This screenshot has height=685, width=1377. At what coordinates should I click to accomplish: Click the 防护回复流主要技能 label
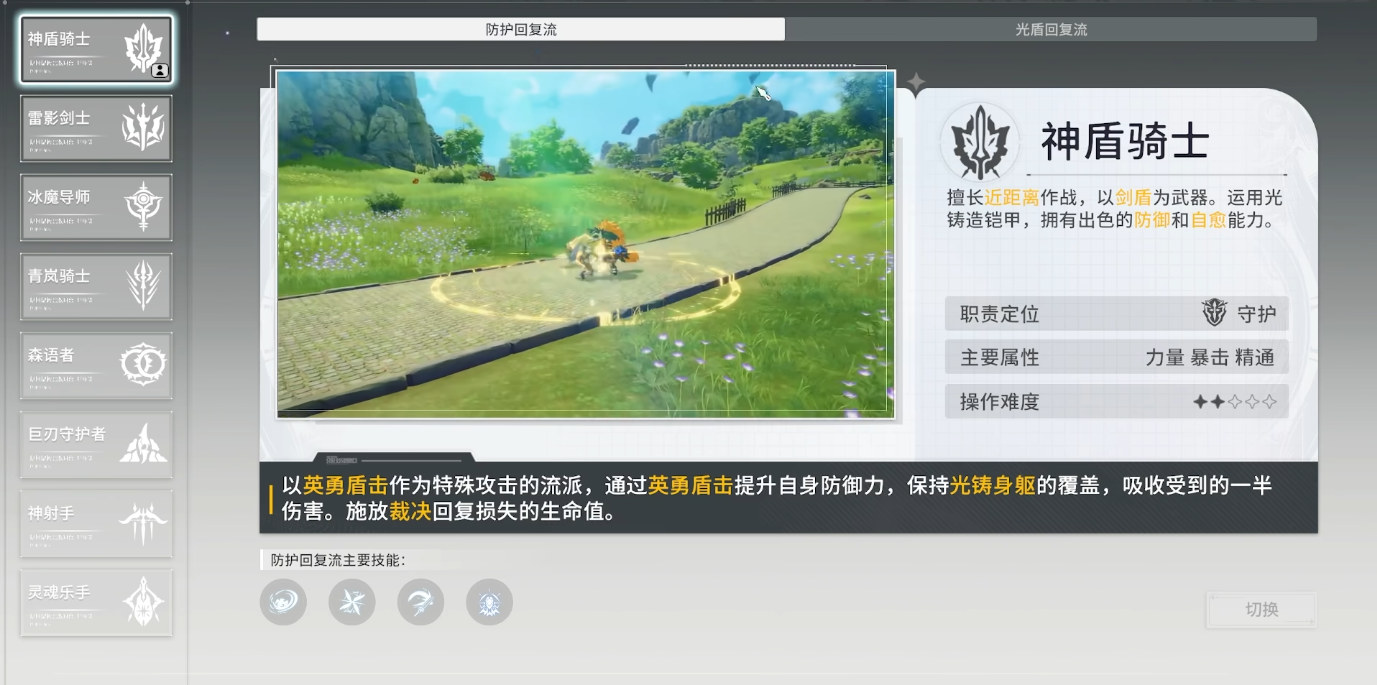[338, 560]
